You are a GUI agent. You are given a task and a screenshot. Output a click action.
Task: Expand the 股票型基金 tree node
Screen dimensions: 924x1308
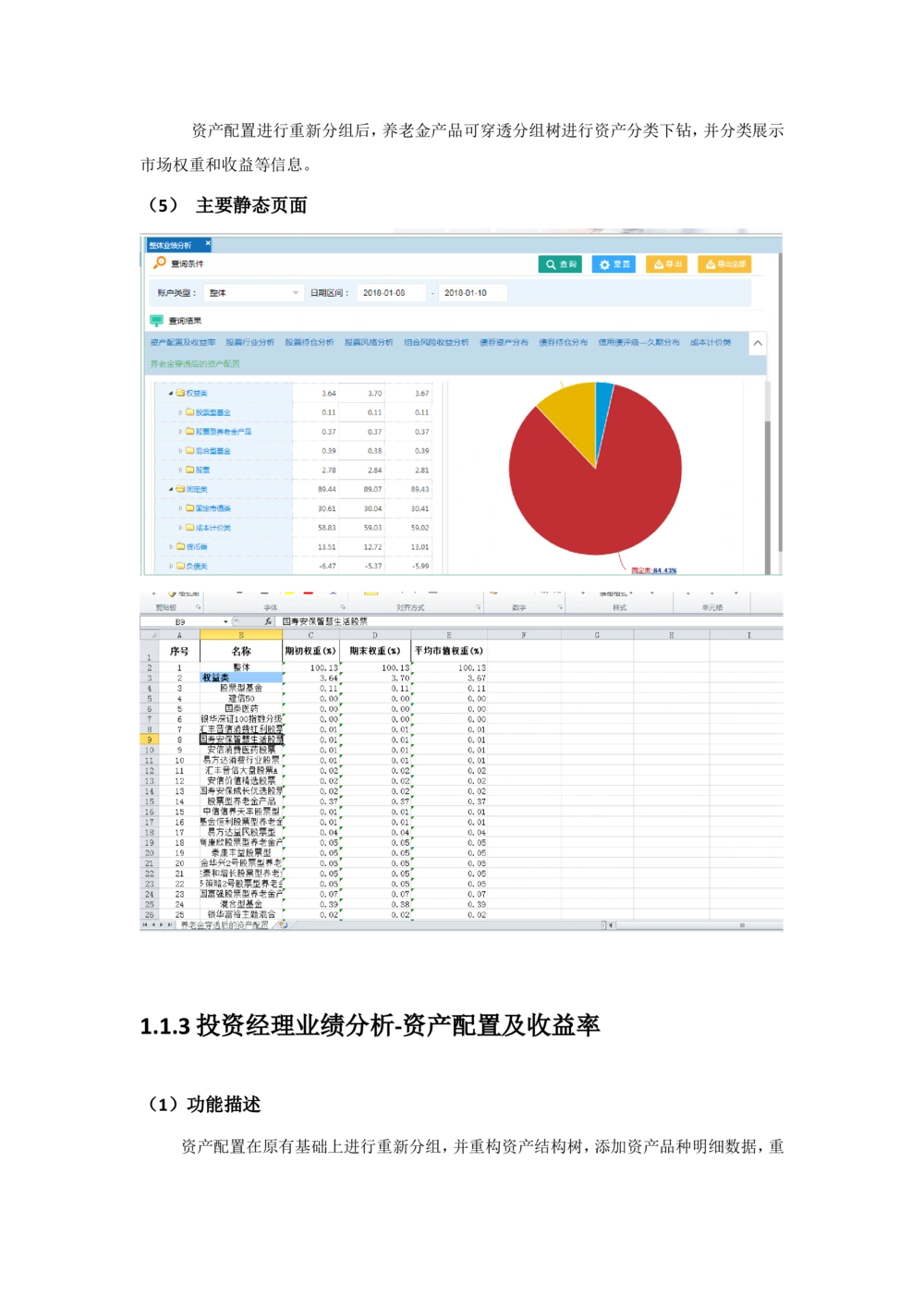point(180,413)
